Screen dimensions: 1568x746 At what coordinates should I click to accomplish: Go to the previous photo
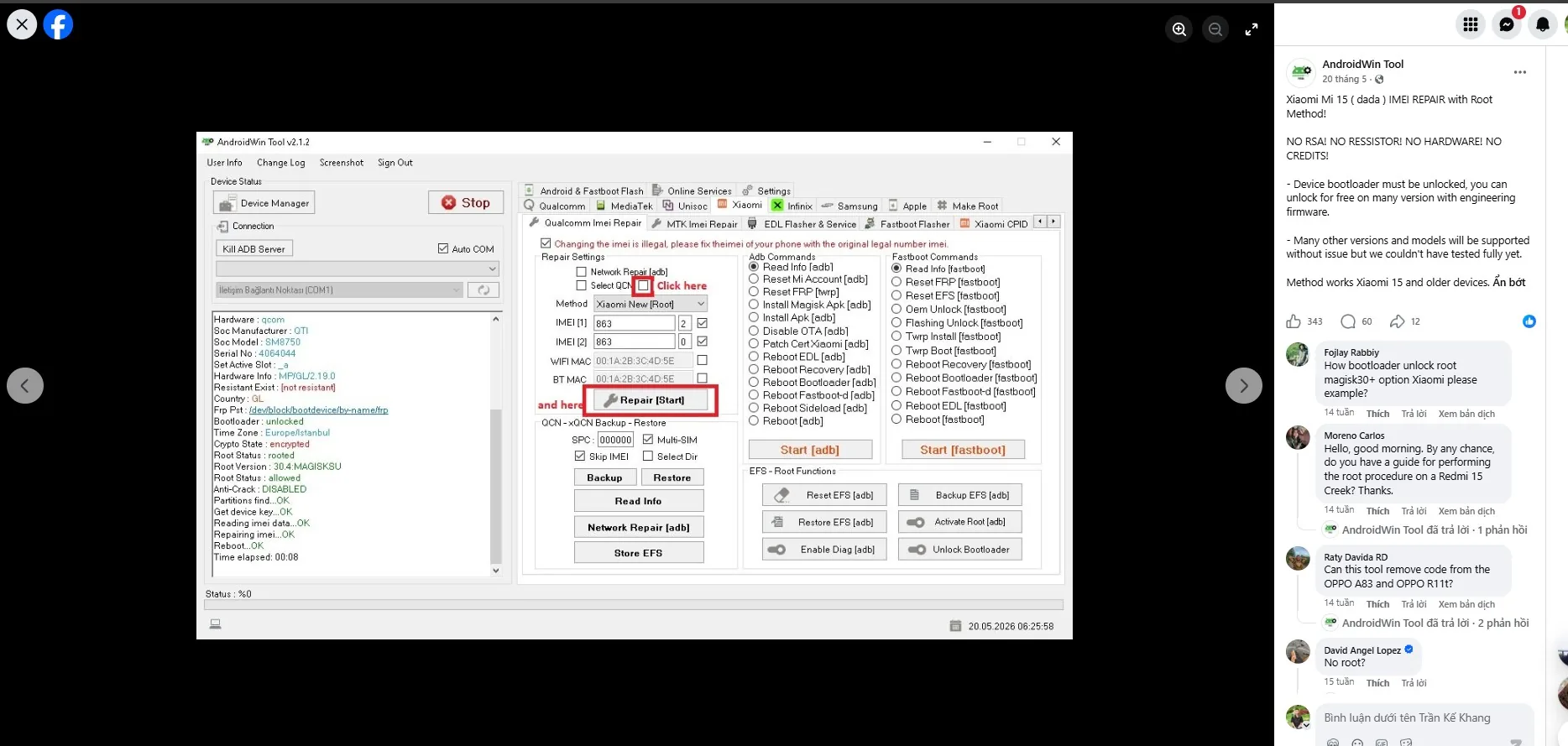[x=25, y=386]
